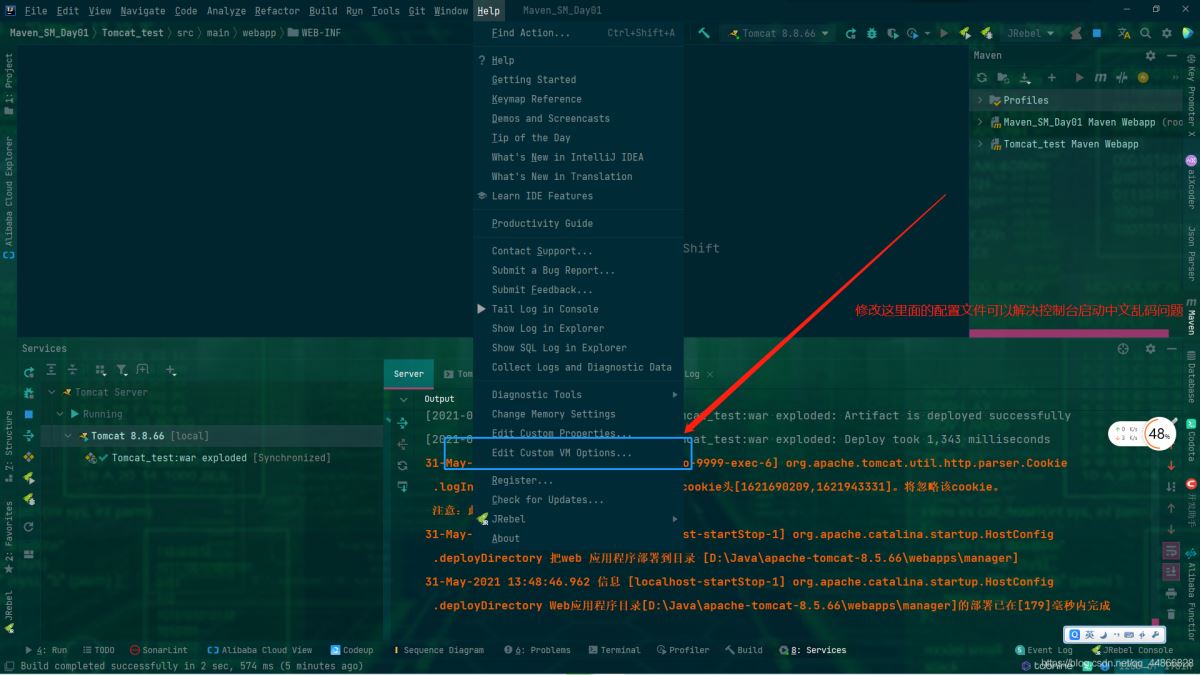Expand the Profiles node in Maven panel

coord(978,100)
